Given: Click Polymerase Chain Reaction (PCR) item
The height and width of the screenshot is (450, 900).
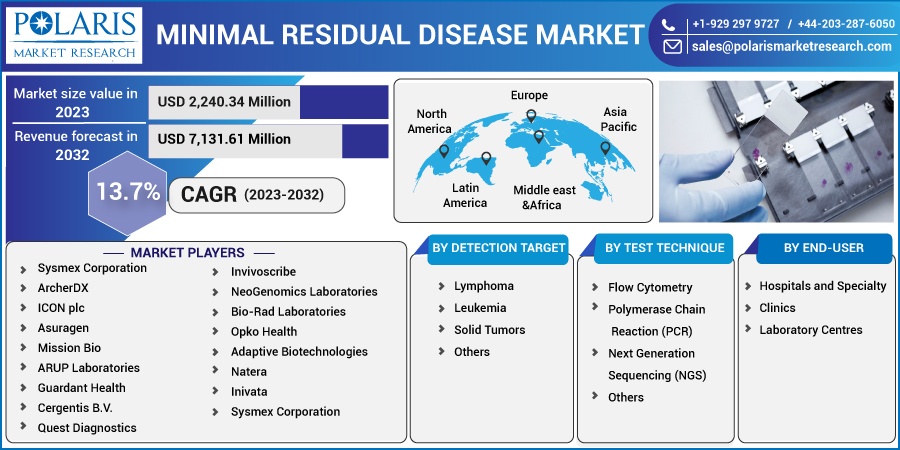Looking at the screenshot, I should (657, 320).
